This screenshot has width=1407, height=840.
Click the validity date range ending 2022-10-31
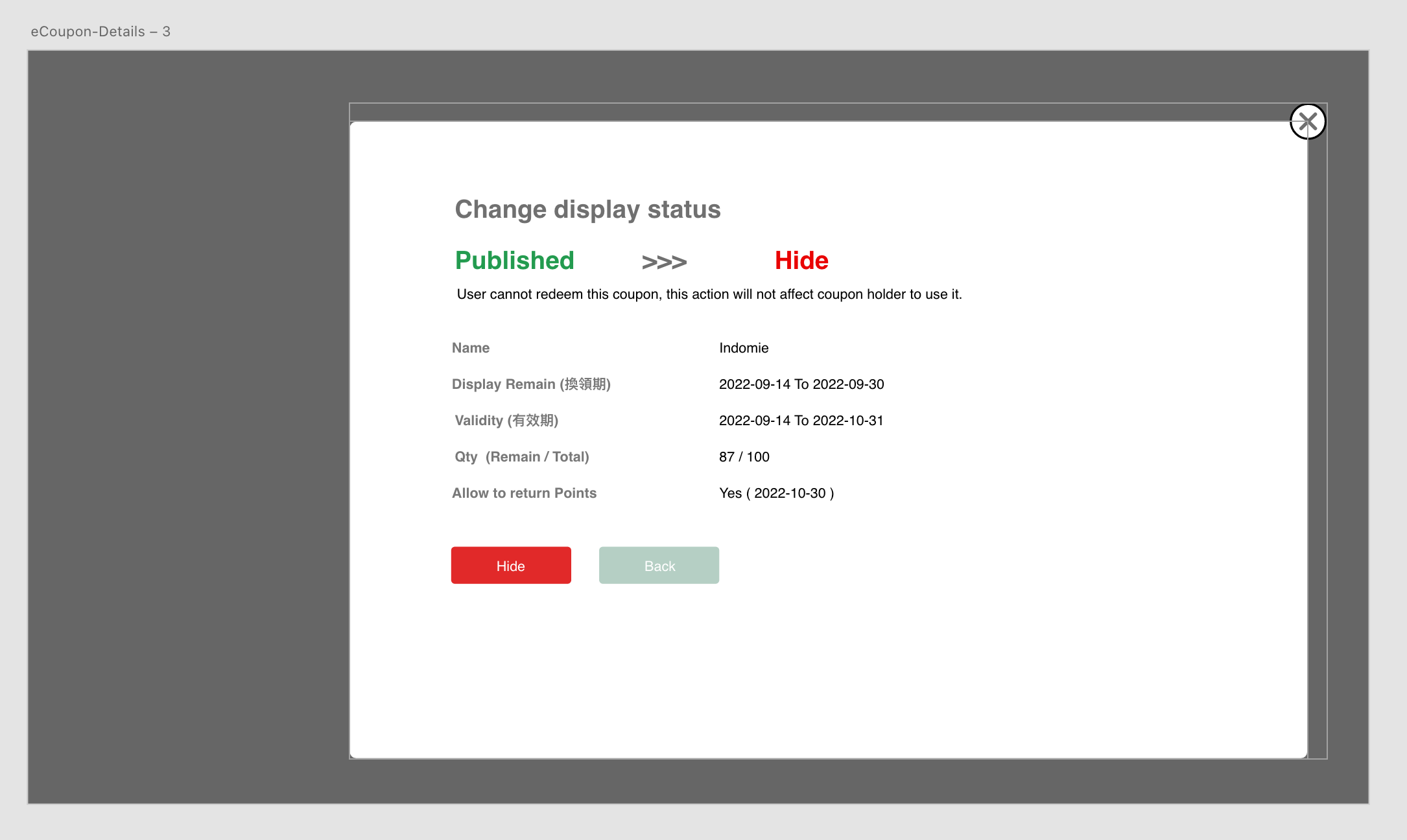[801, 421]
